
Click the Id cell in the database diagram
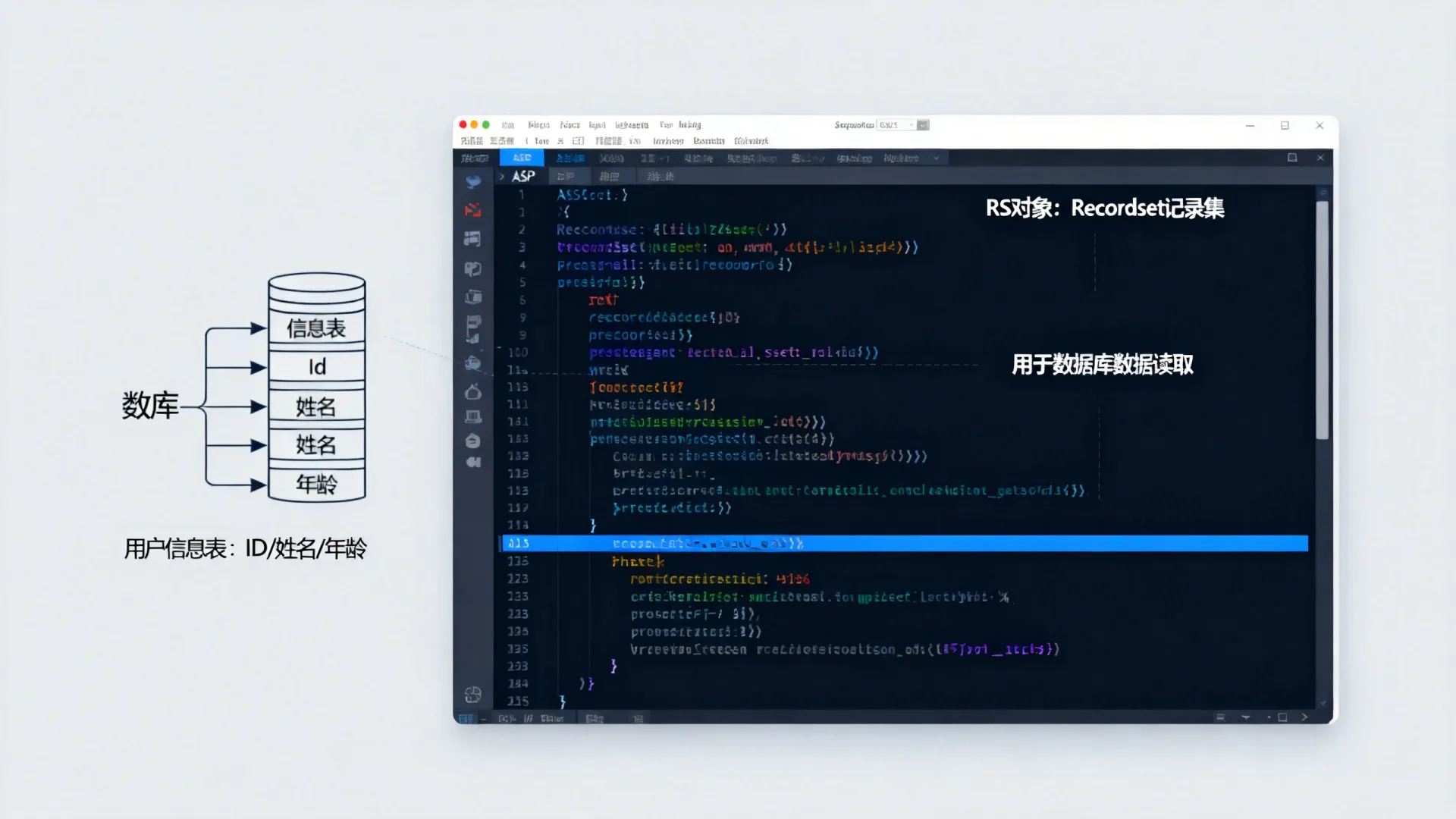click(x=317, y=367)
